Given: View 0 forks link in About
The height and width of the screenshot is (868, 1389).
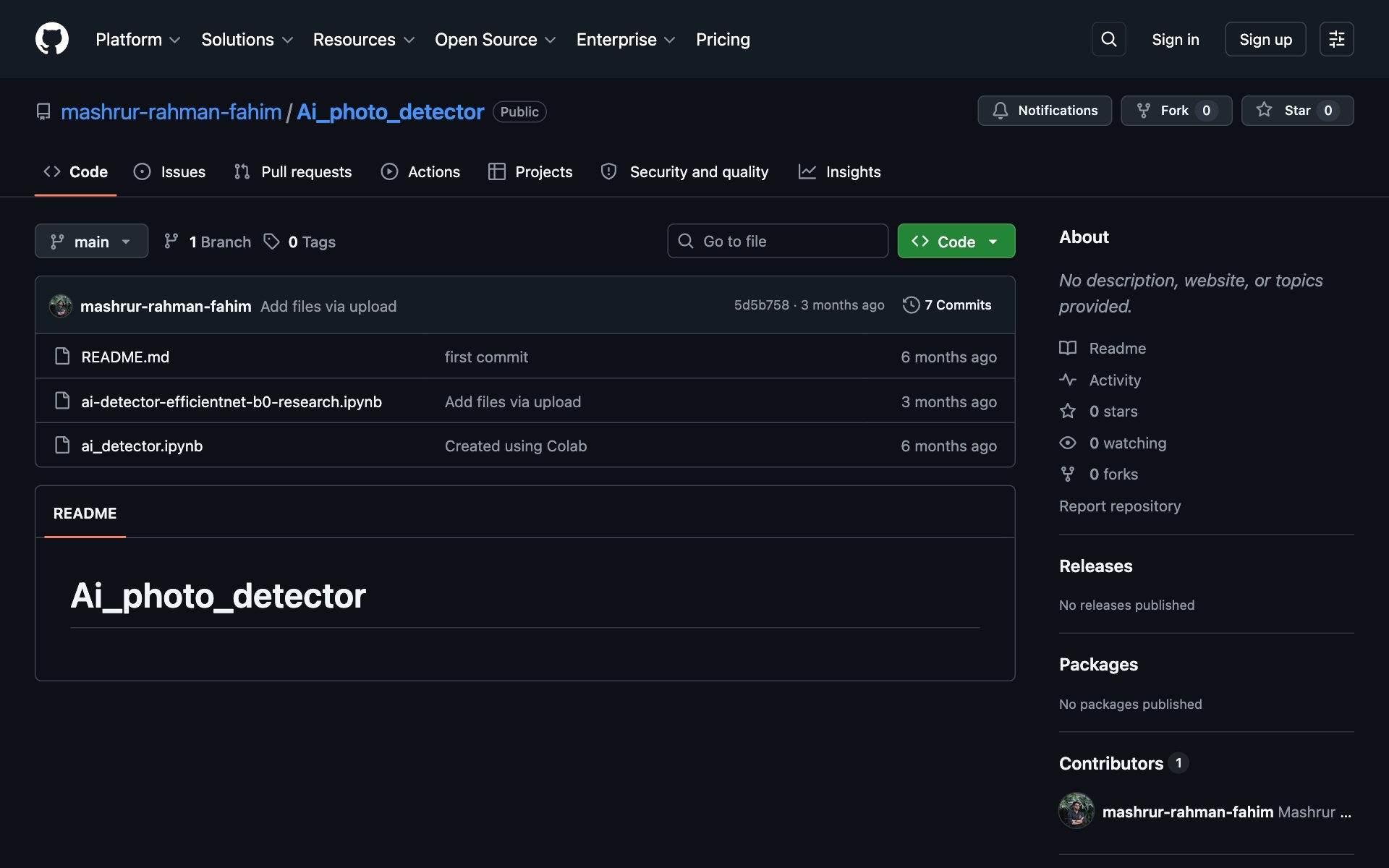Looking at the screenshot, I should 1099,474.
